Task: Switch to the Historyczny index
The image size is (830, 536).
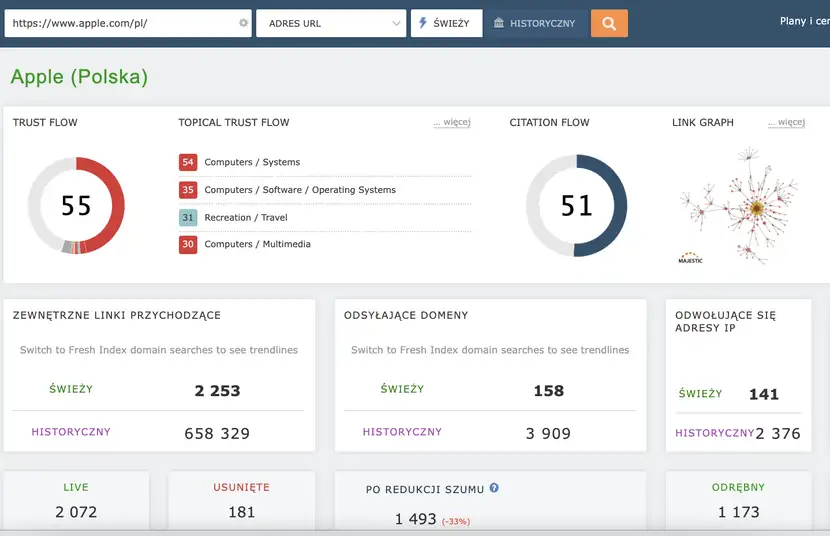Action: coord(537,23)
